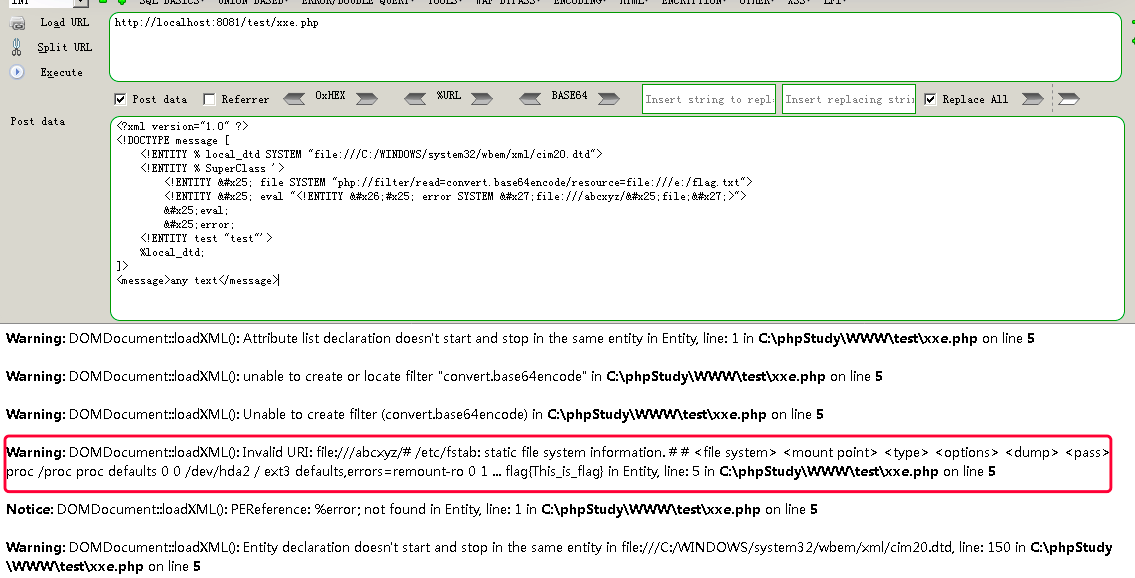Click the %local_dtd; line in Post data
The height and width of the screenshot is (578, 1135).
(172, 252)
